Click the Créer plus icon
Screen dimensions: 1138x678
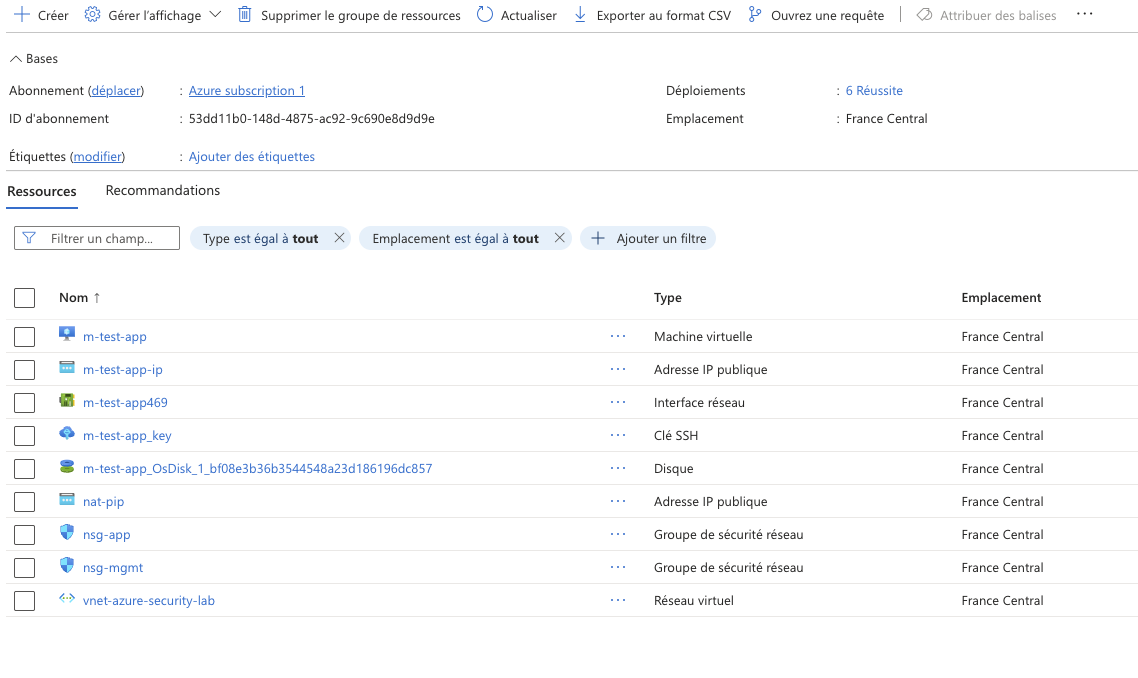[22, 15]
